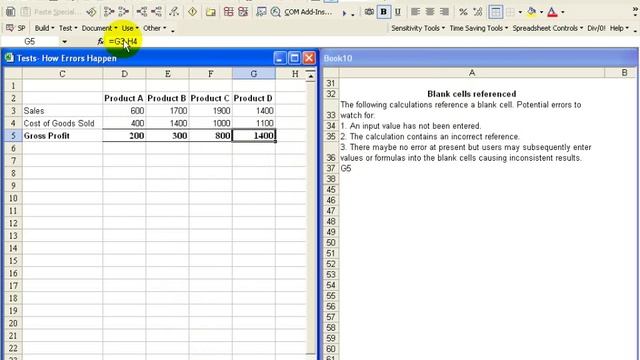Align text right
The image size is (640, 360).
click(444, 12)
